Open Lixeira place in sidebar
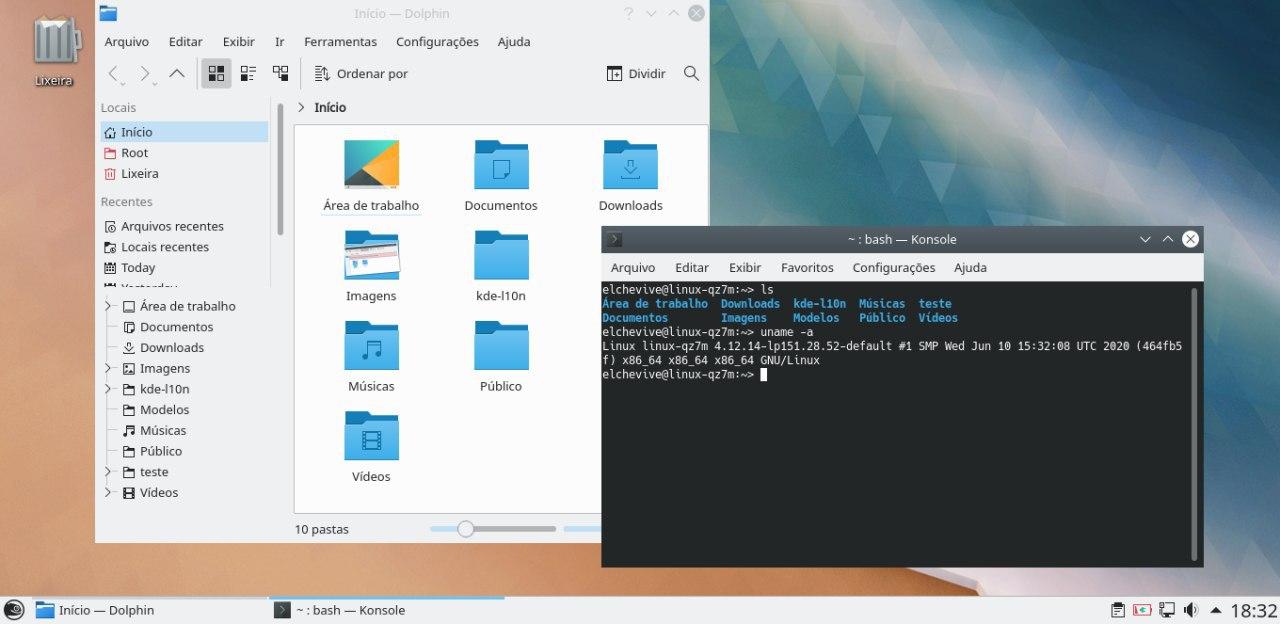Viewport: 1280px width, 624px height. click(184, 174)
